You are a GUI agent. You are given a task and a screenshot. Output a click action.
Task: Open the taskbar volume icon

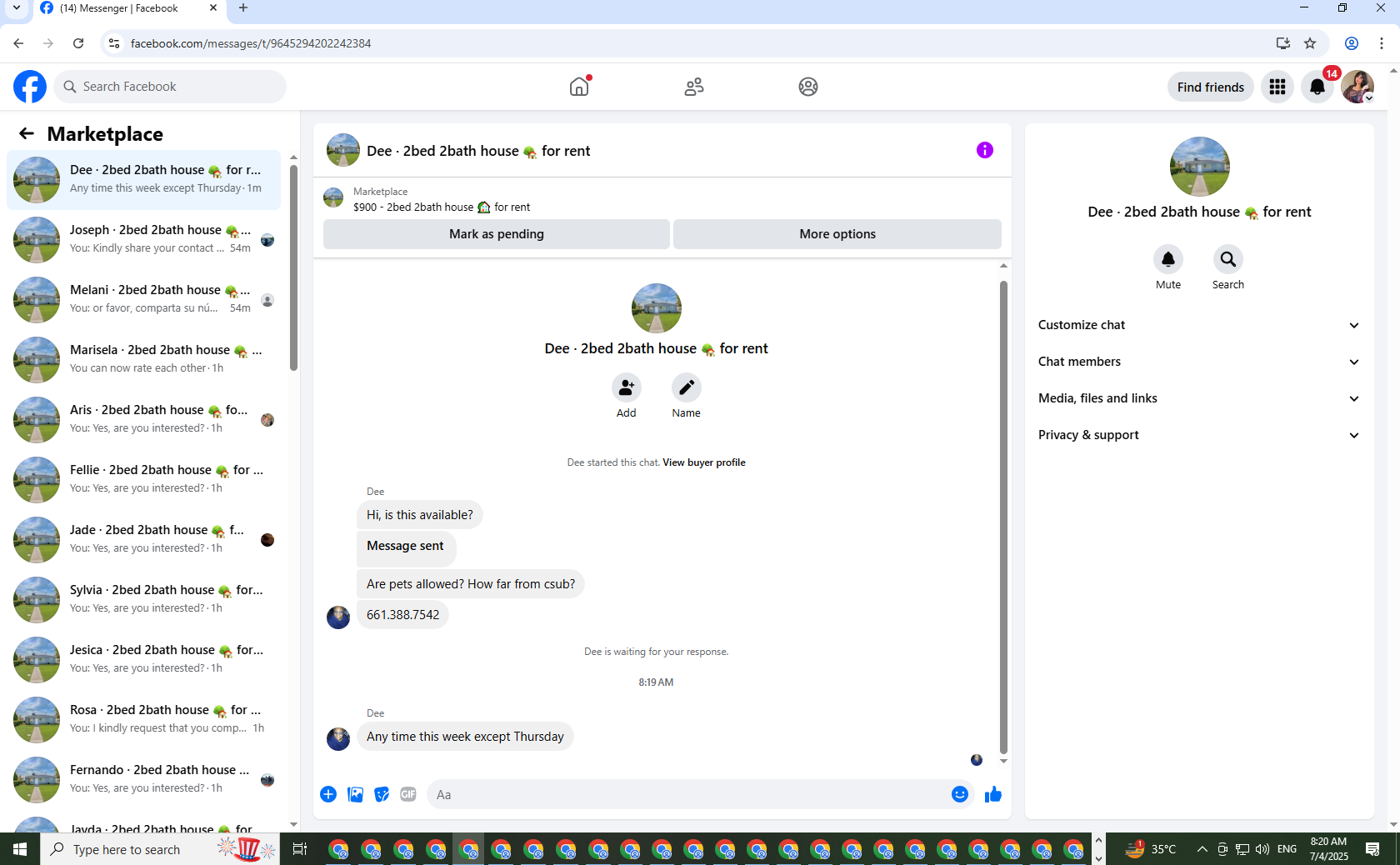point(1262,849)
